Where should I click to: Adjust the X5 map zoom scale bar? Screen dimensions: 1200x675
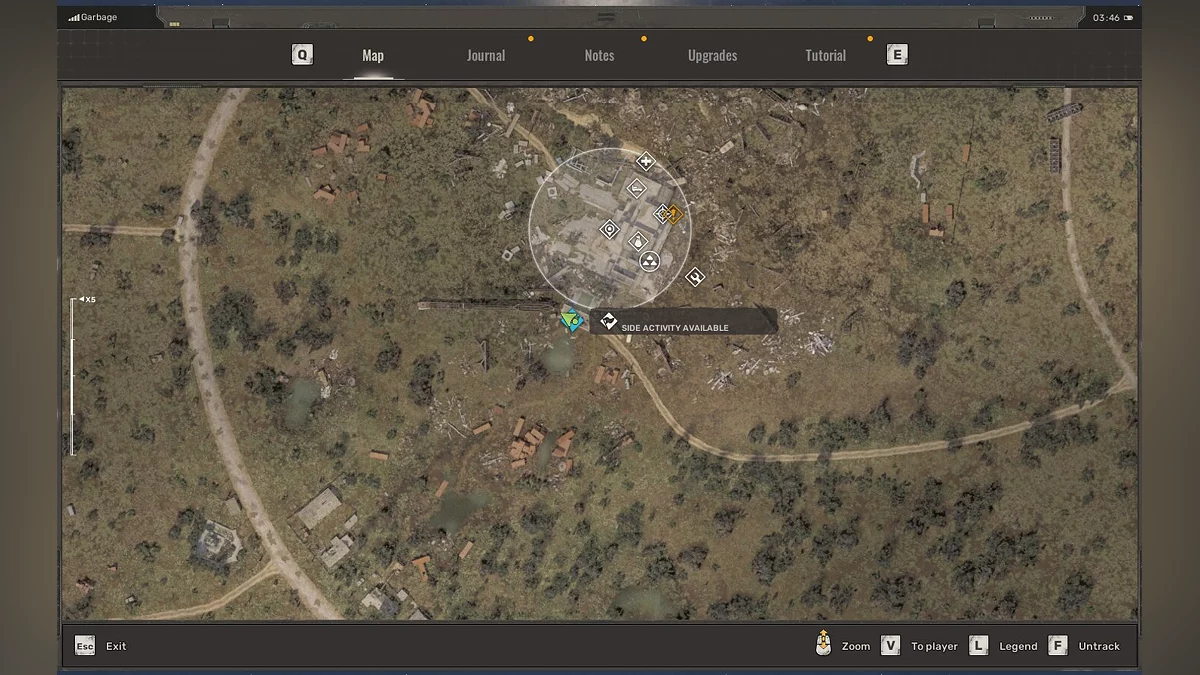point(72,377)
